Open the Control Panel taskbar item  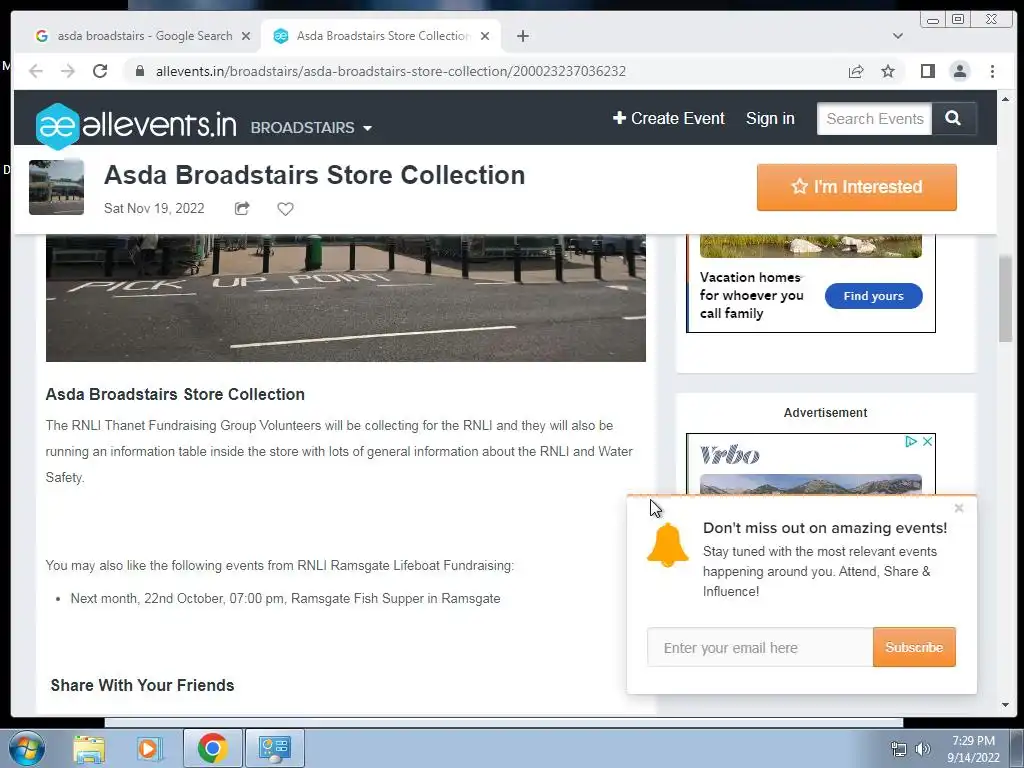pyautogui.click(x=274, y=748)
